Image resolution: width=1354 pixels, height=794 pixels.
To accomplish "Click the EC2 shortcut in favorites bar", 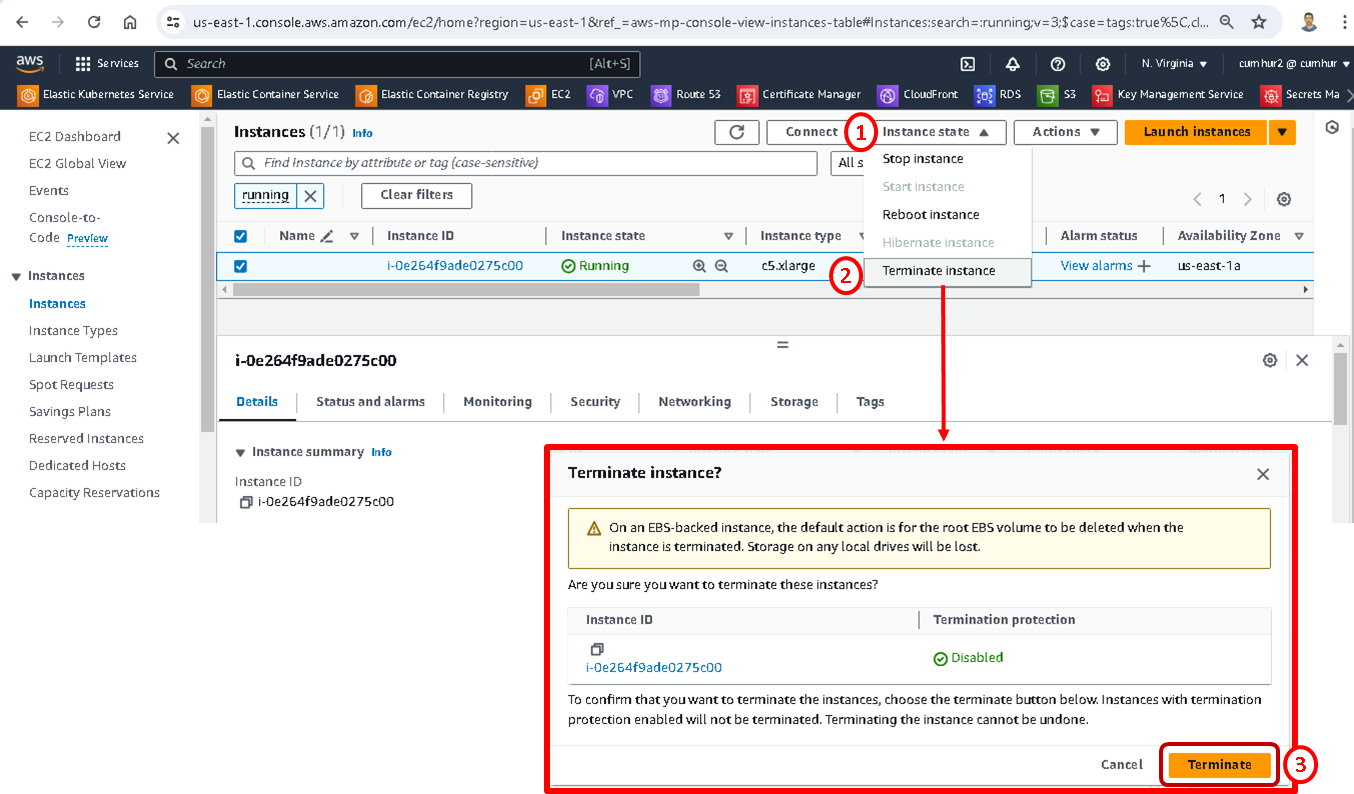I will pyautogui.click(x=550, y=95).
